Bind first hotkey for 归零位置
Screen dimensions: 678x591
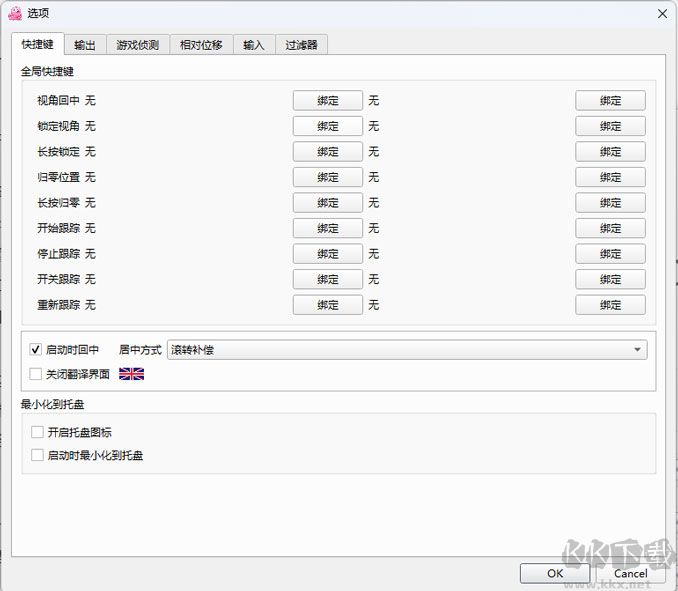[328, 177]
